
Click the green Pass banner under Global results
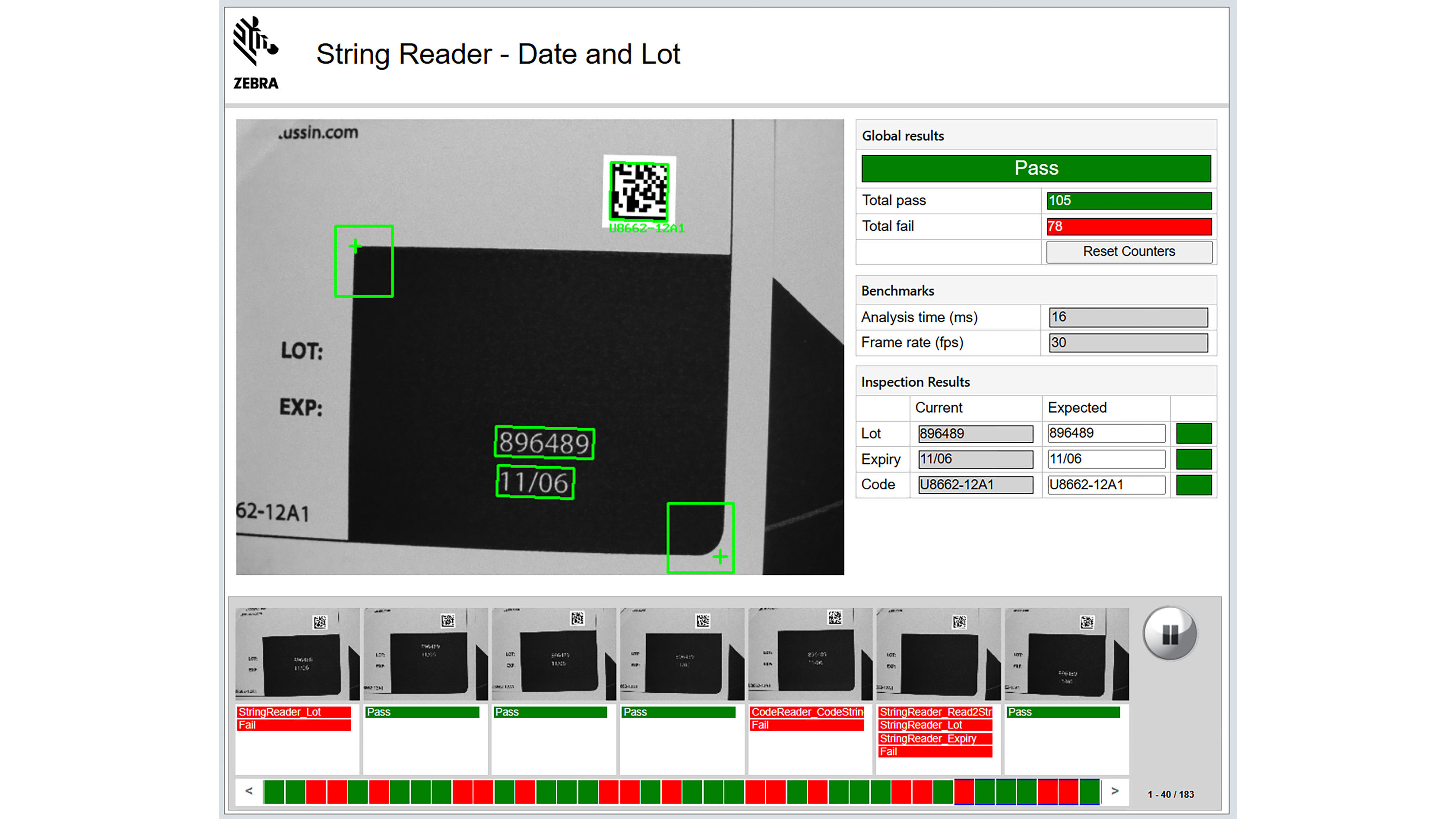[x=1035, y=168]
